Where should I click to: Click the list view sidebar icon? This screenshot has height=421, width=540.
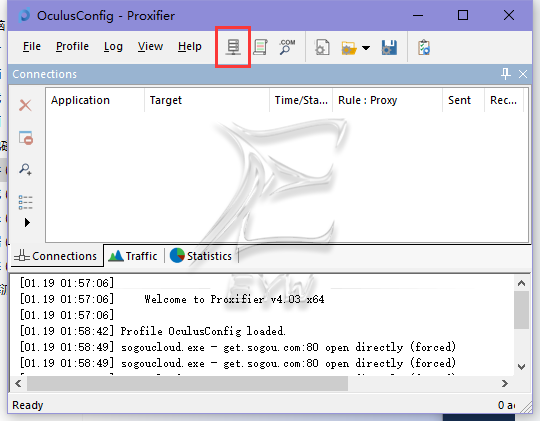(x=25, y=202)
